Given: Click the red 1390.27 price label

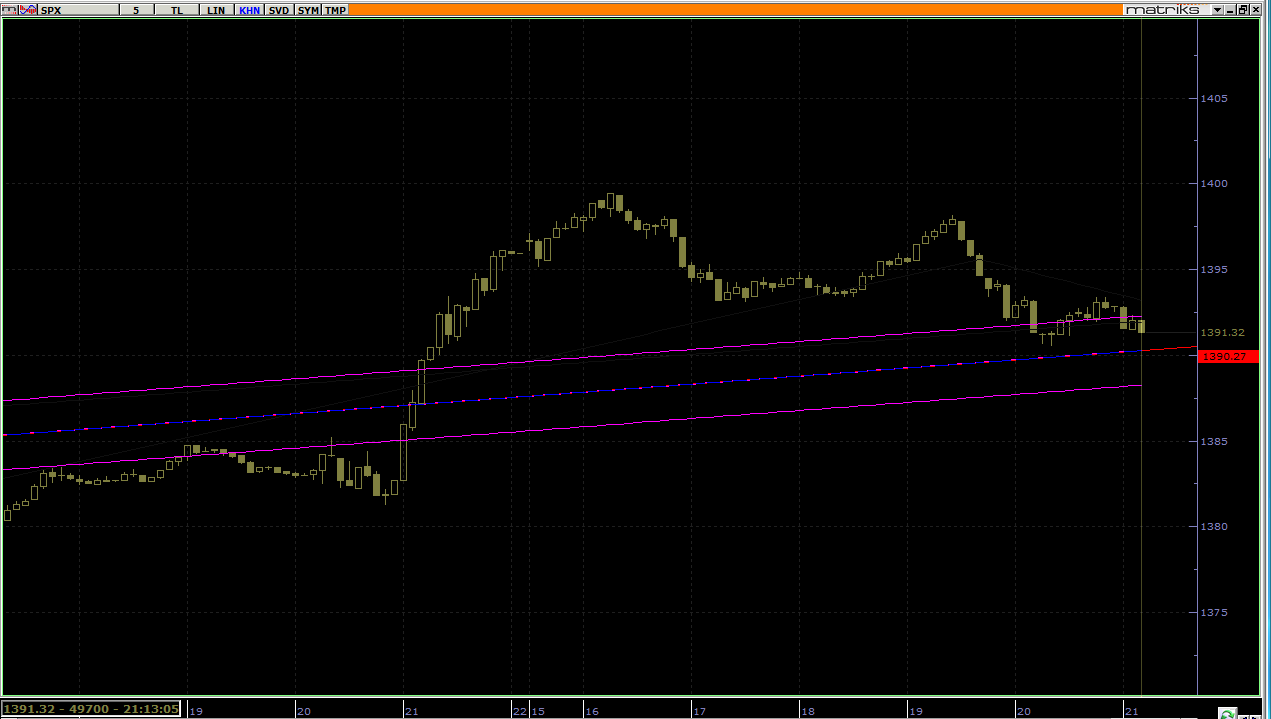Looking at the screenshot, I should click(1228, 356).
